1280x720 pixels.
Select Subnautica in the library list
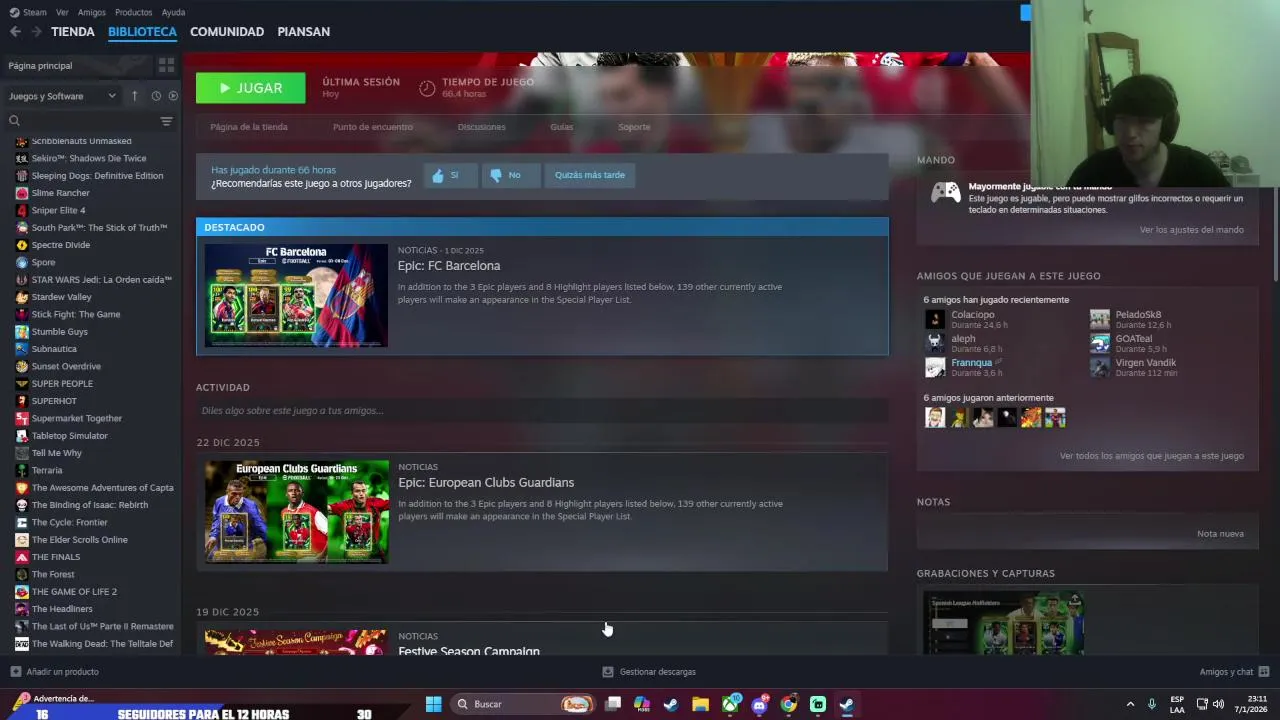point(54,349)
